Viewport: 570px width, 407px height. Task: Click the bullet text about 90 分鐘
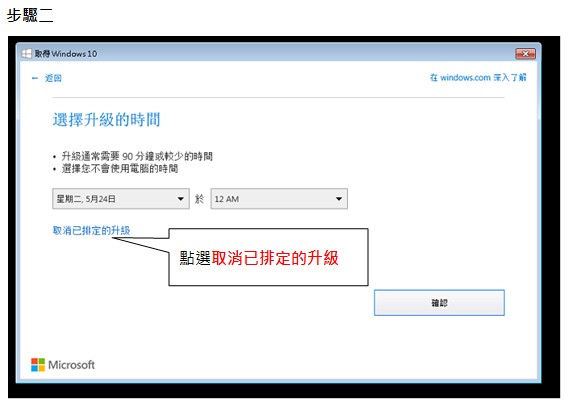click(137, 156)
